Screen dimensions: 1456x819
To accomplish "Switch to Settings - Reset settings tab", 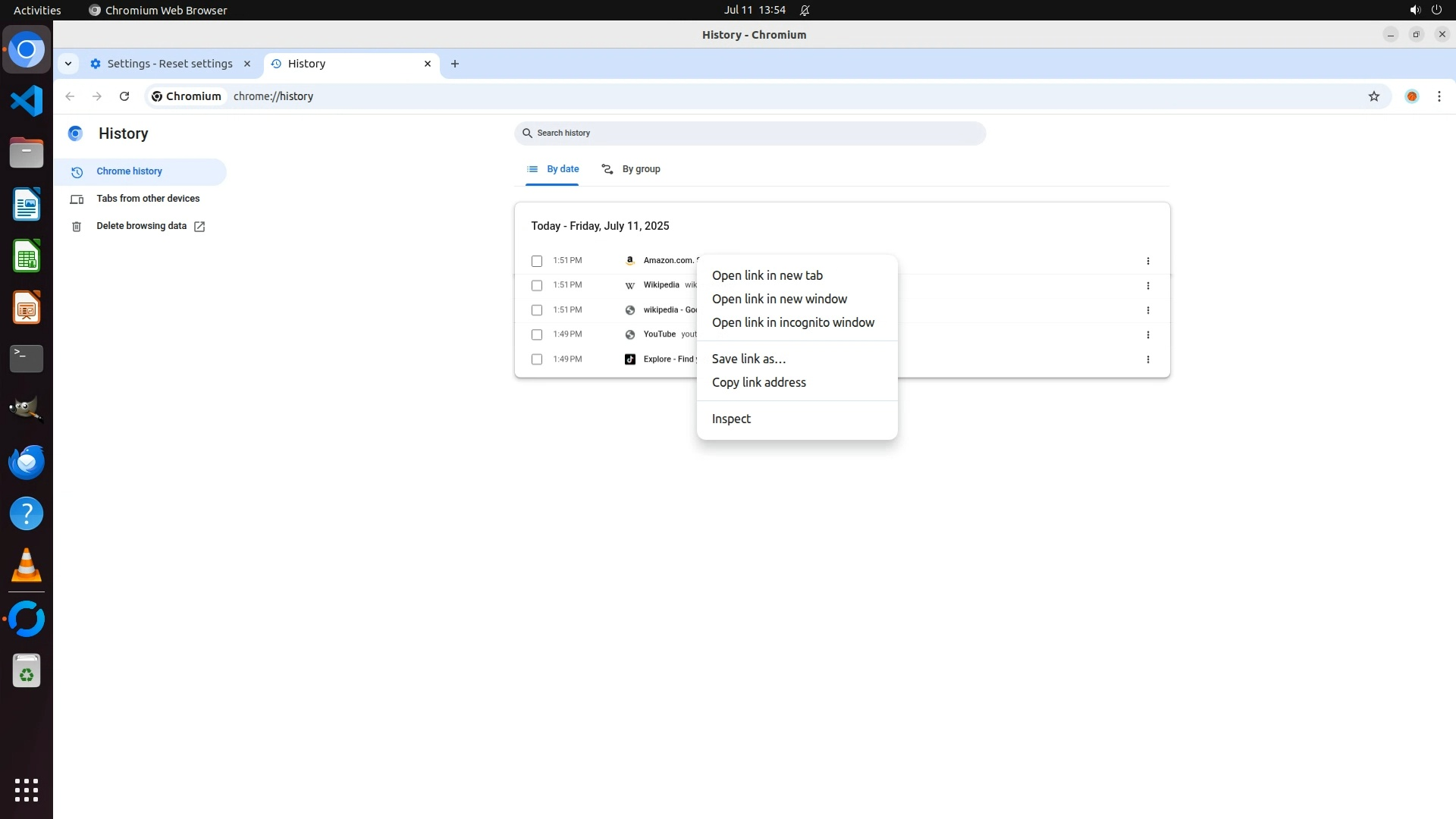I will [170, 64].
